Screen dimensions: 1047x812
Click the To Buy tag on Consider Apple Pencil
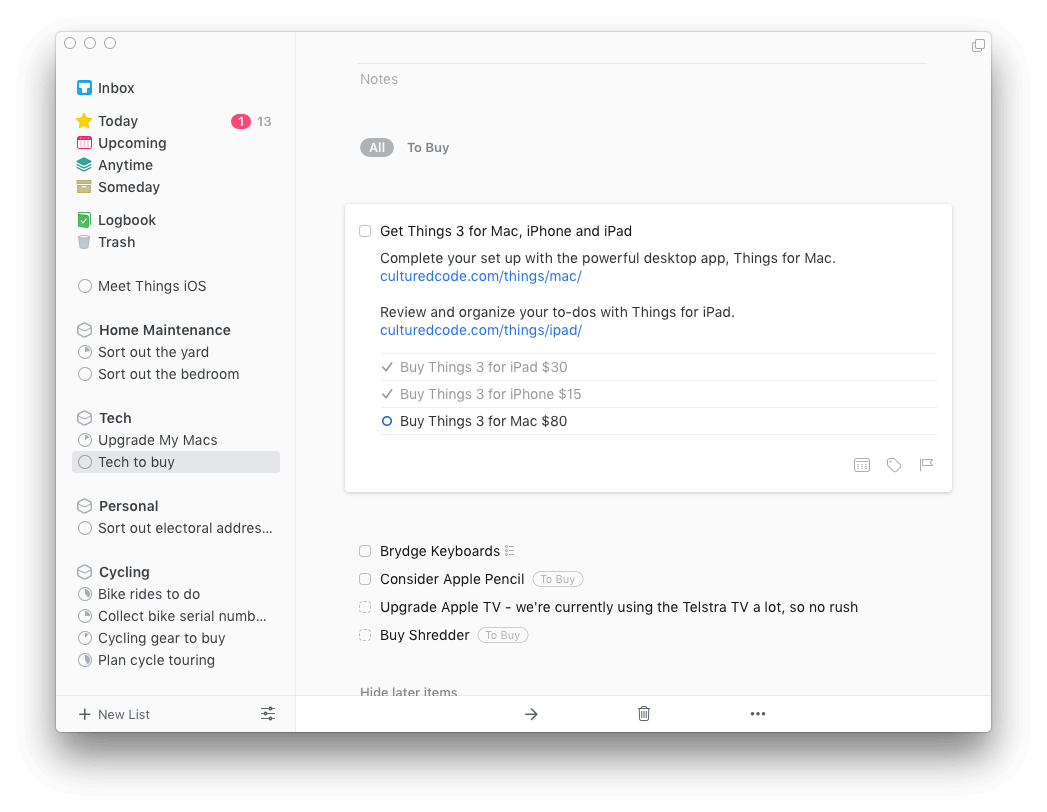pyautogui.click(x=558, y=579)
